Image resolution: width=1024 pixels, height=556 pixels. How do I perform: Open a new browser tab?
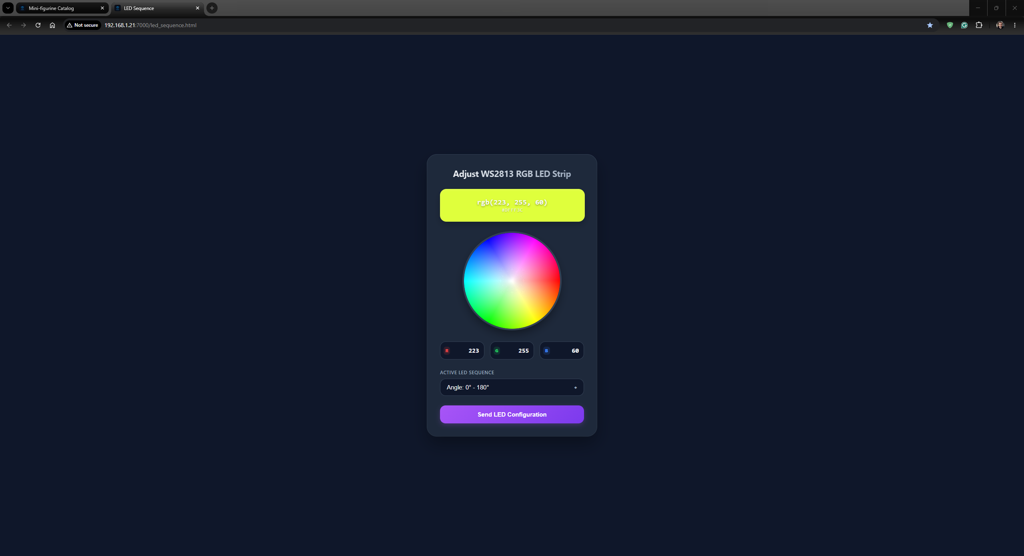coord(212,8)
